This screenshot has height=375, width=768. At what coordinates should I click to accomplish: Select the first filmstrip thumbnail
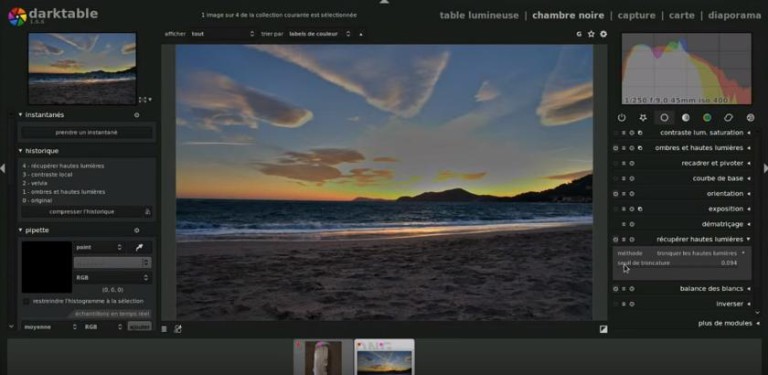(x=323, y=357)
